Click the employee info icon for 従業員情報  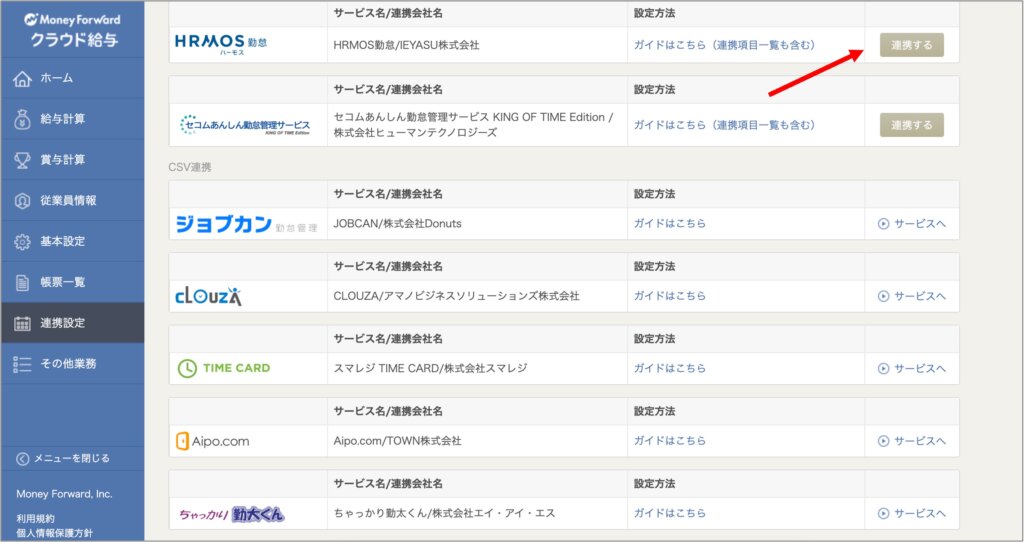(x=22, y=201)
